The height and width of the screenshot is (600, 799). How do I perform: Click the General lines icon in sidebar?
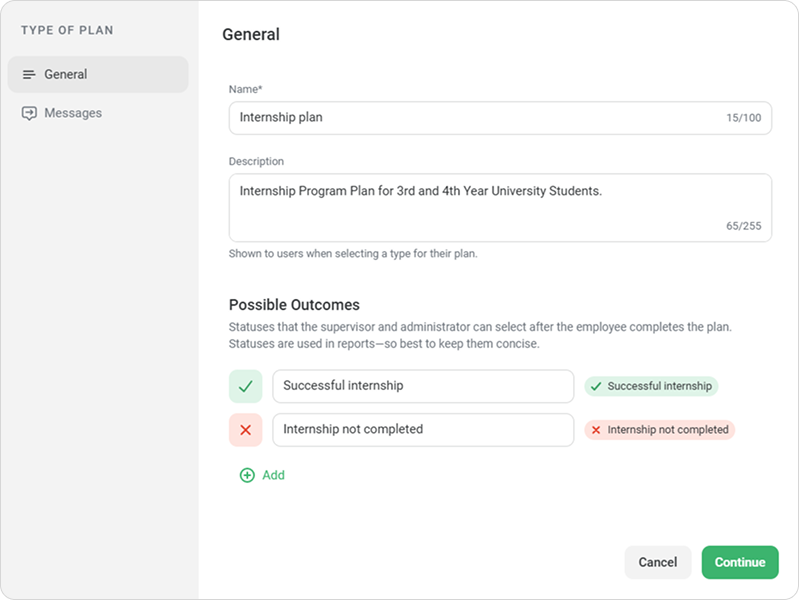29,74
